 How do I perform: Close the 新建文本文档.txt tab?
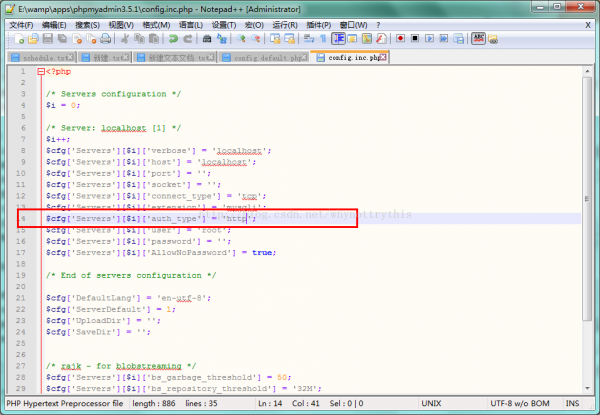click(x=211, y=57)
